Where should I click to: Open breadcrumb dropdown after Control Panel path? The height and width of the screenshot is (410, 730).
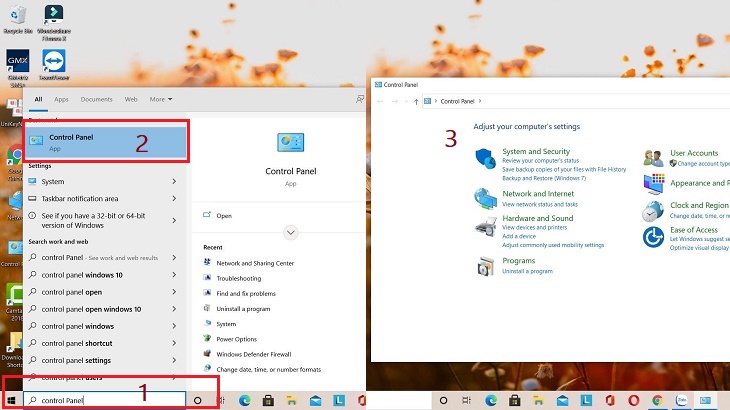[x=480, y=101]
